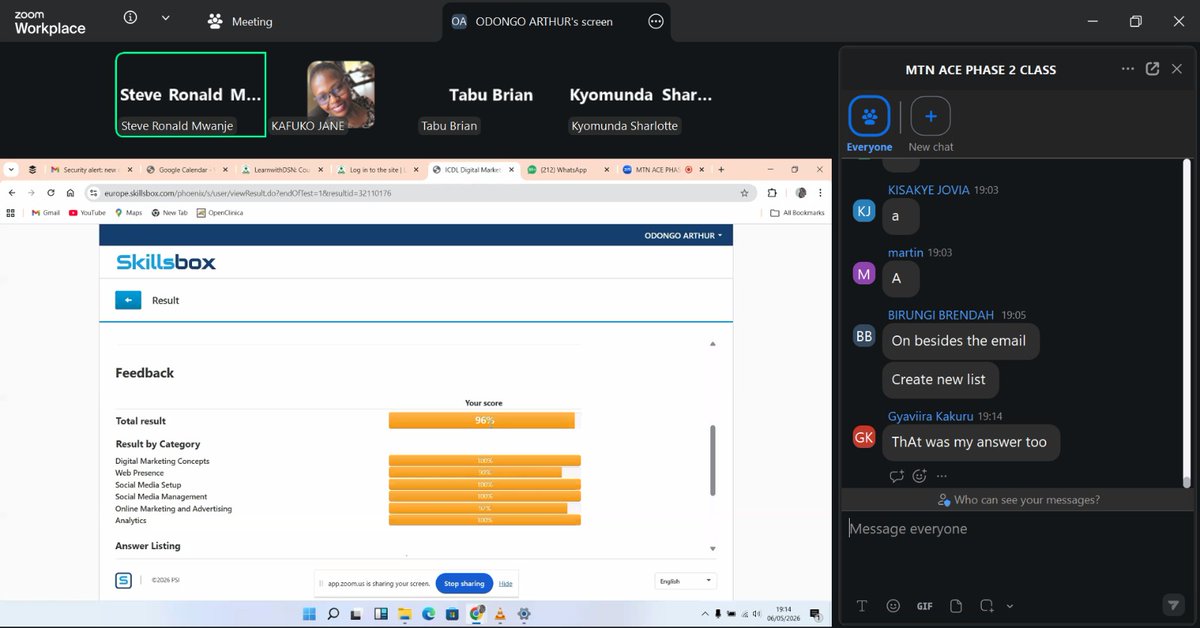Screen dimensions: 1200x628
Task: Select the Everyone chat channel icon
Action: point(869,117)
